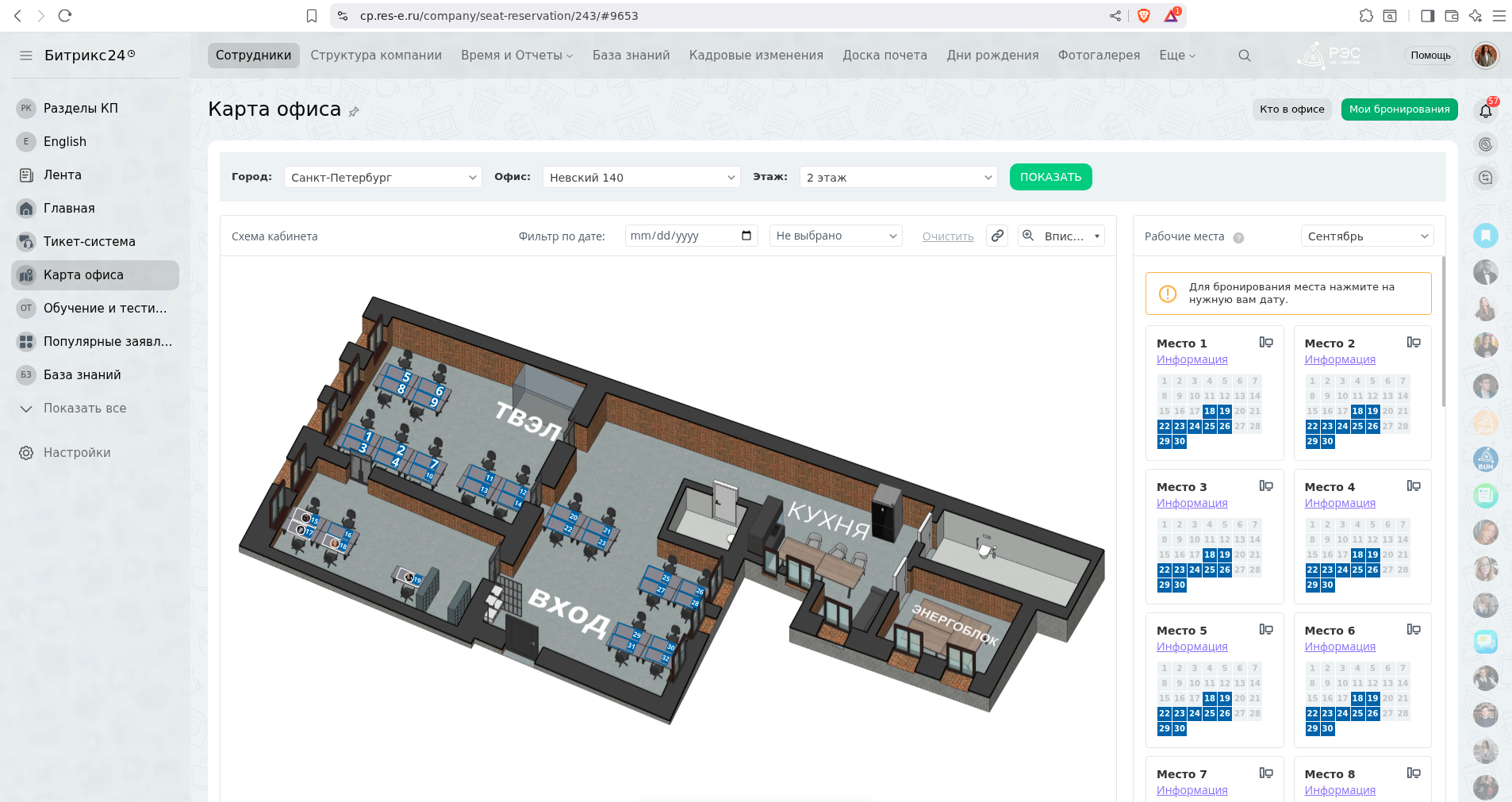Click the seat icon on Место 1 card
Screen dimensions: 1512x802
pos(1266,343)
